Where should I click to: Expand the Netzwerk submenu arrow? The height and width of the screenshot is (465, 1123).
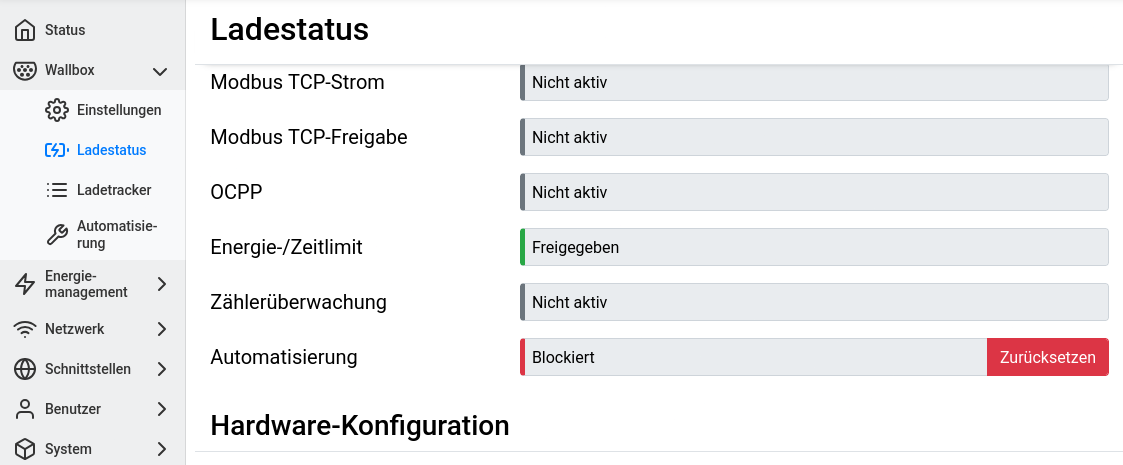pyautogui.click(x=162, y=329)
